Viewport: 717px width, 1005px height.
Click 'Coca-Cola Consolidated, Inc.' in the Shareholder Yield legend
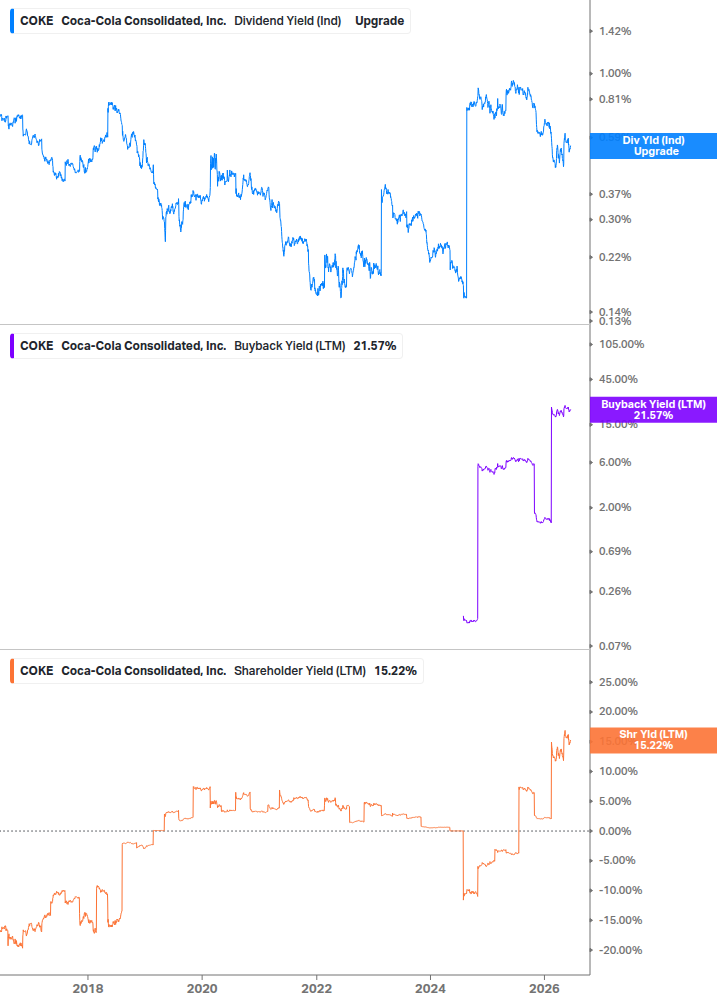144,671
